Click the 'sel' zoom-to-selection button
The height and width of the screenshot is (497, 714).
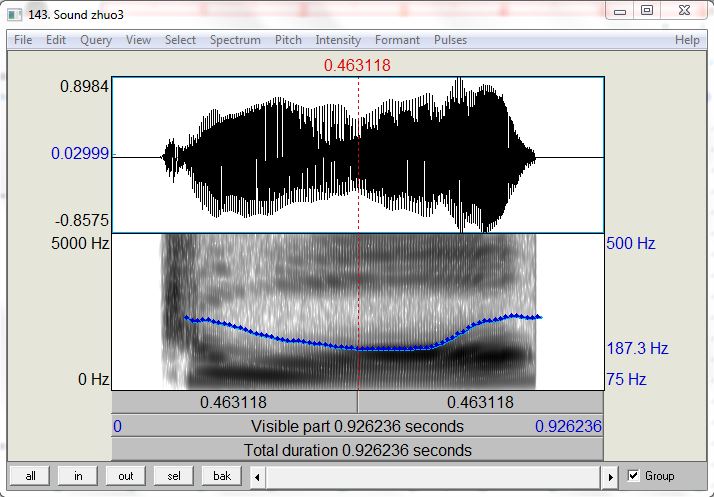pos(174,476)
